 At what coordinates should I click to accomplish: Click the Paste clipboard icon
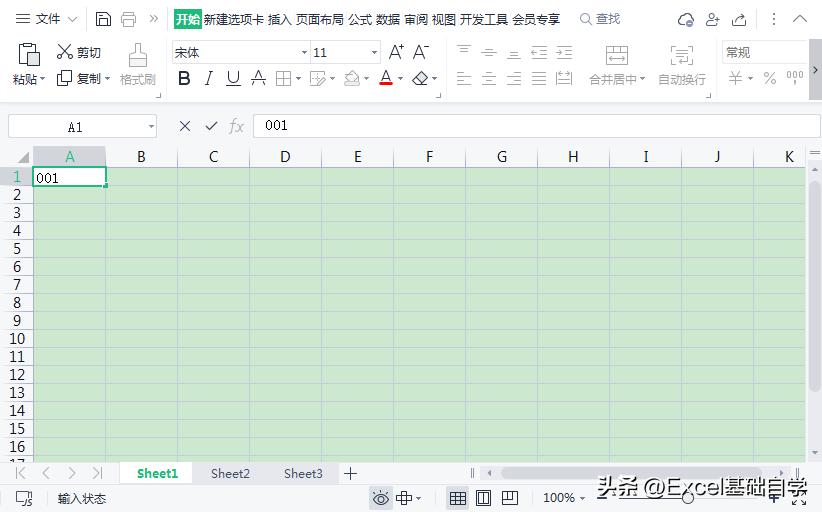[x=29, y=55]
